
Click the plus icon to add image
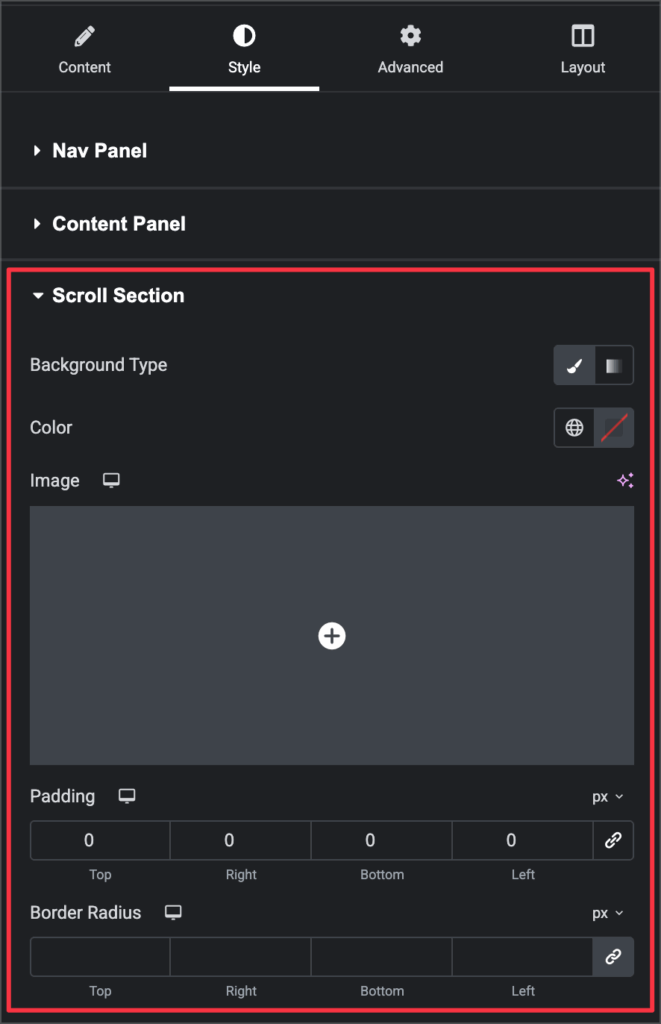tap(332, 636)
